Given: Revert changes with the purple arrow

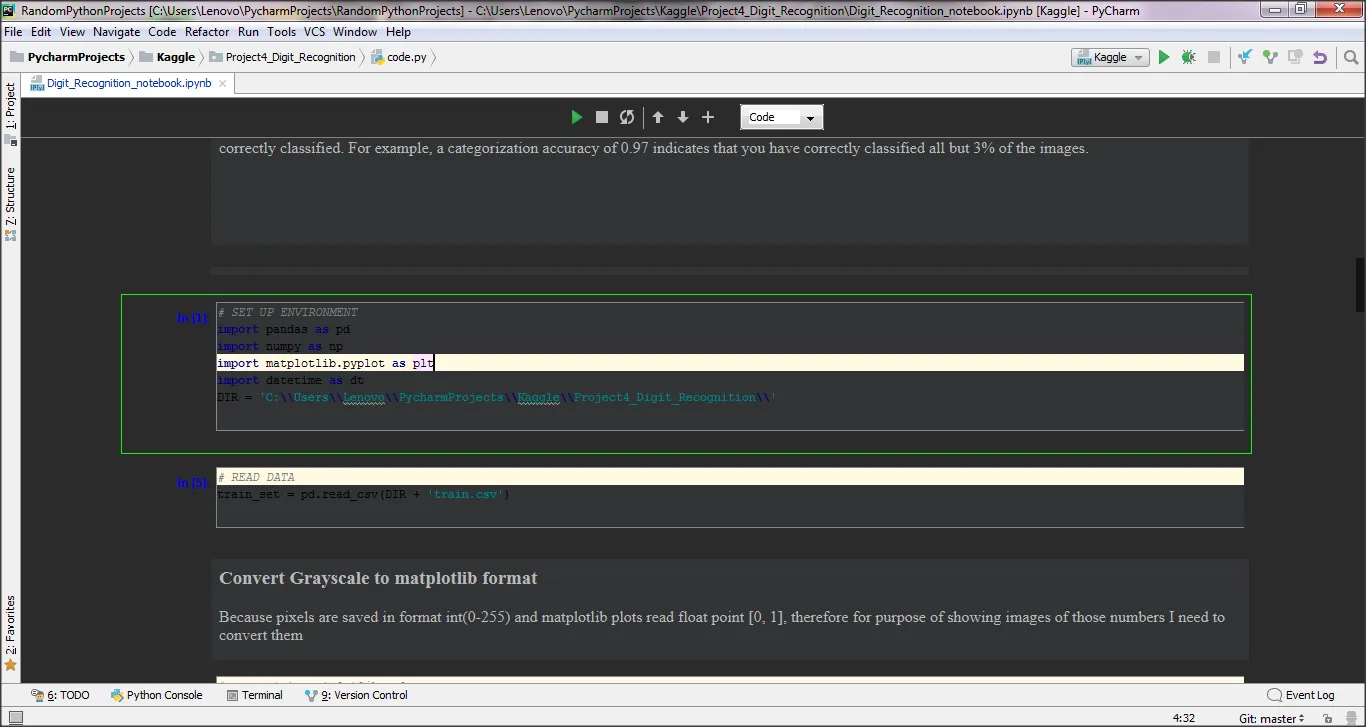Looking at the screenshot, I should tap(1320, 57).
